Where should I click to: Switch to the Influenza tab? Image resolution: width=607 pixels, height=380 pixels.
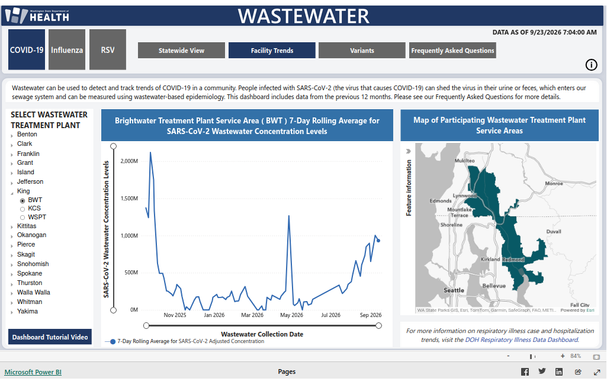point(67,50)
